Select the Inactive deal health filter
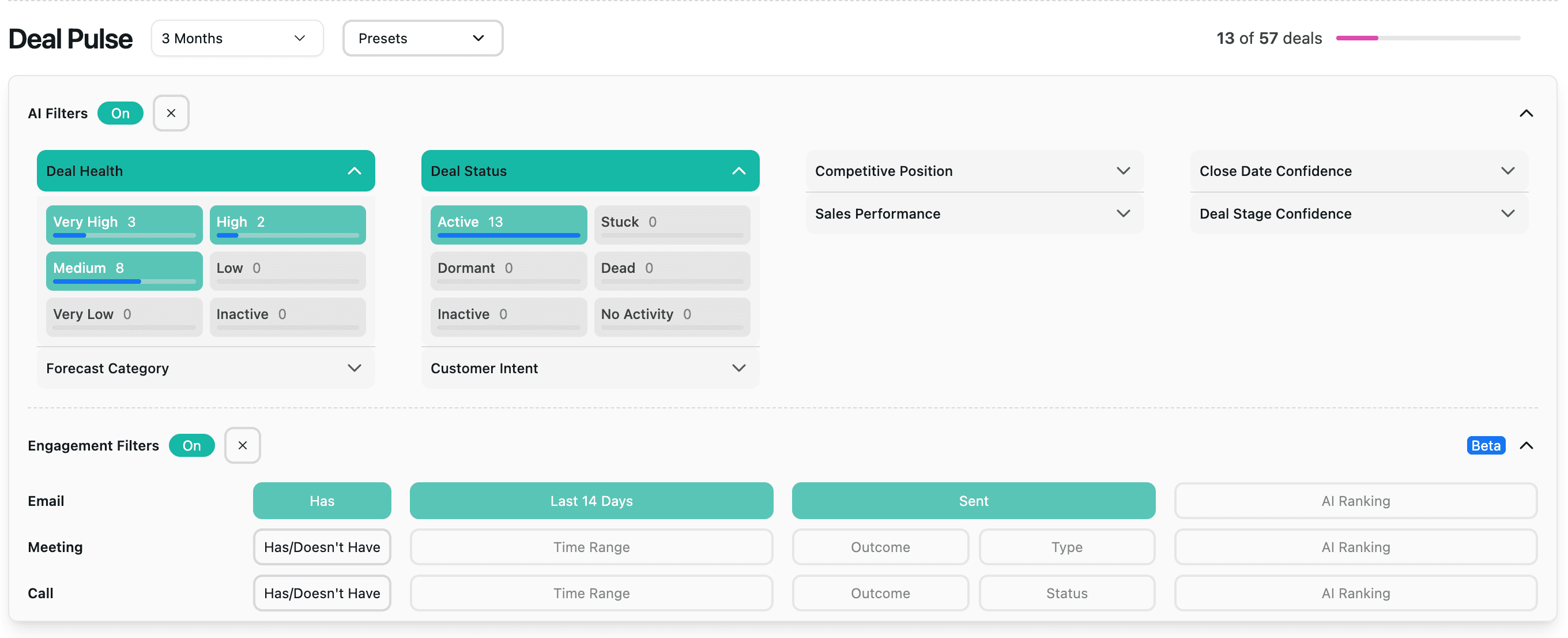1568x638 pixels. 287,317
